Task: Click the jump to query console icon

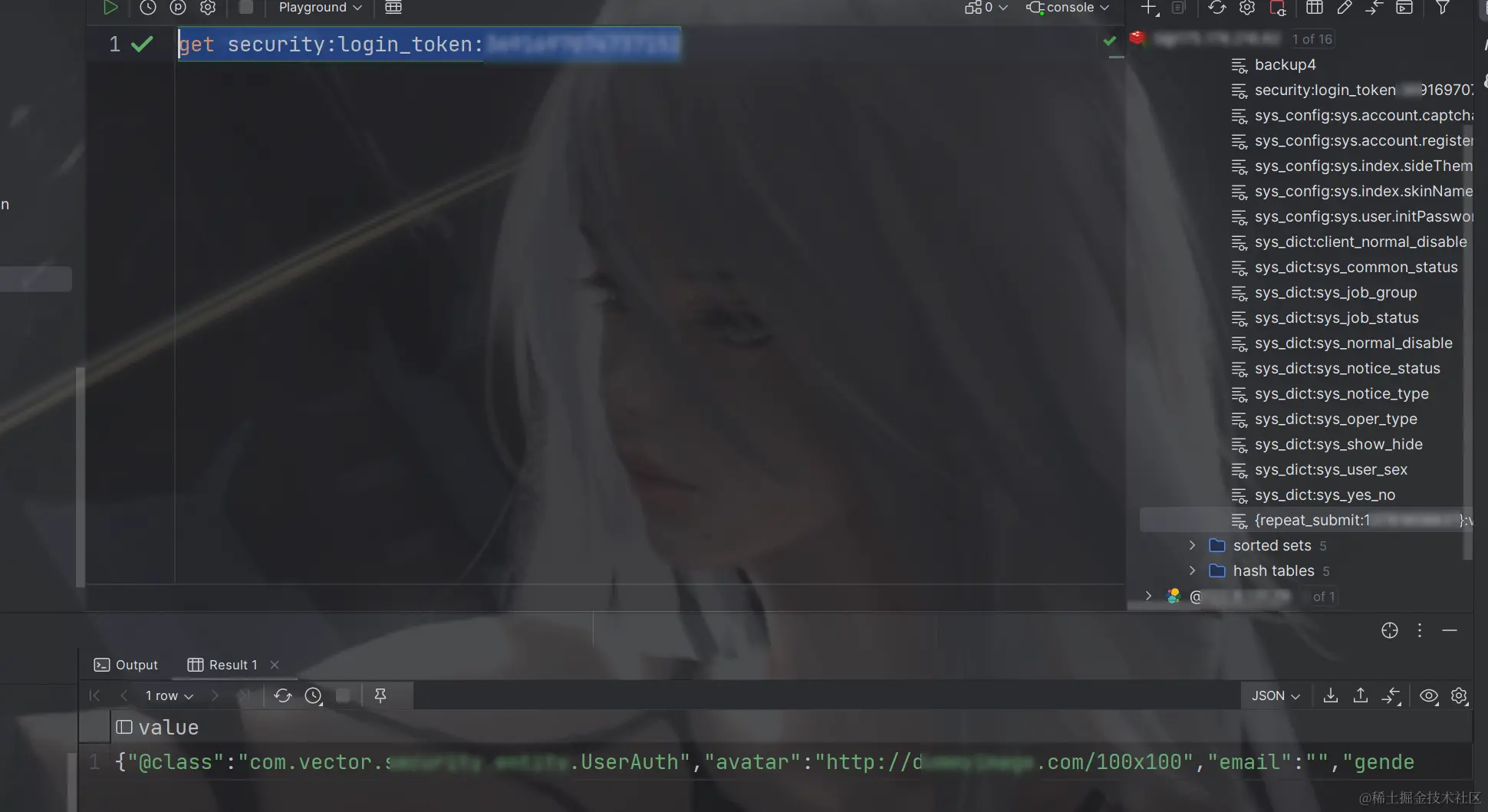Action: 1374,8
